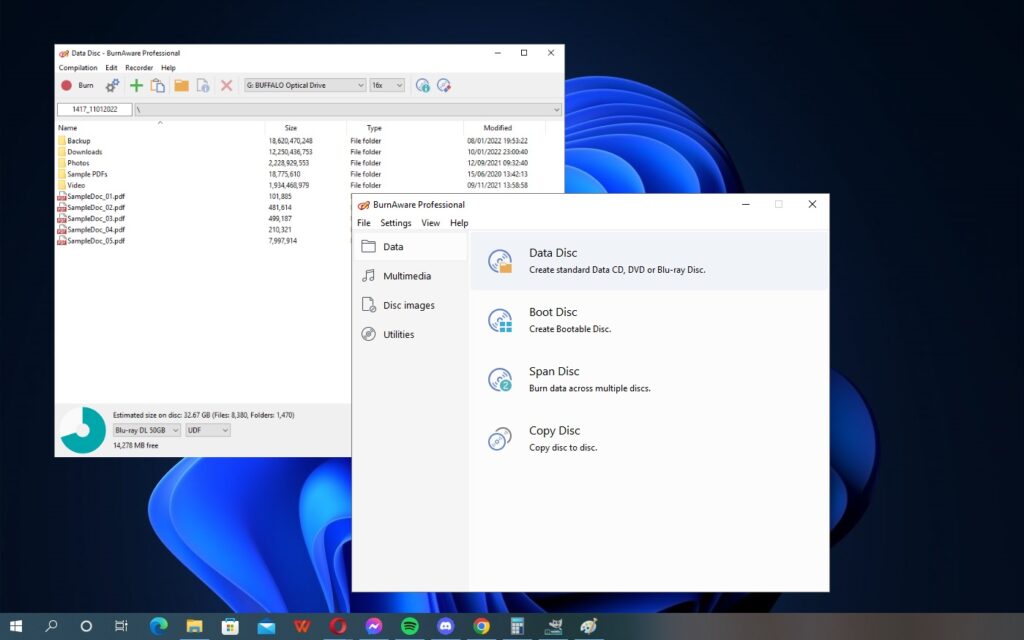Open File Explorer from the taskbar
This screenshot has width=1024, height=640.
click(x=194, y=626)
